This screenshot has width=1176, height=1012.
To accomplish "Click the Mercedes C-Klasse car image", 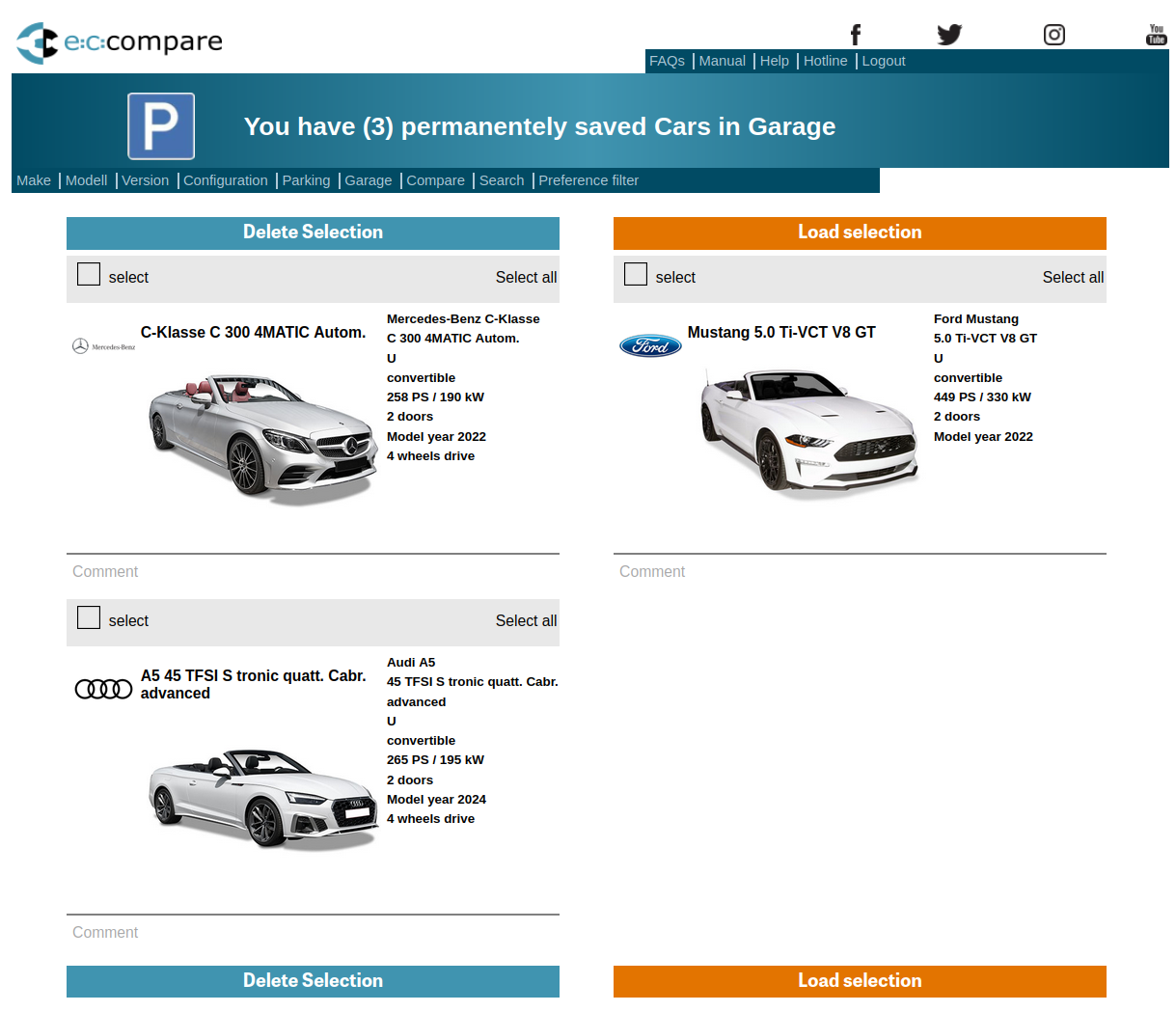I will 262,439.
